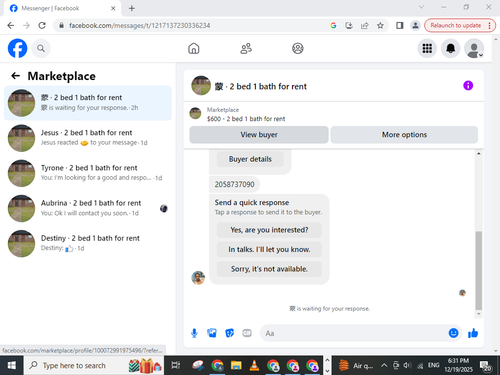Viewport: 500px width, 375px height.
Task: Click the chat header listing avatar
Action: click(201, 86)
